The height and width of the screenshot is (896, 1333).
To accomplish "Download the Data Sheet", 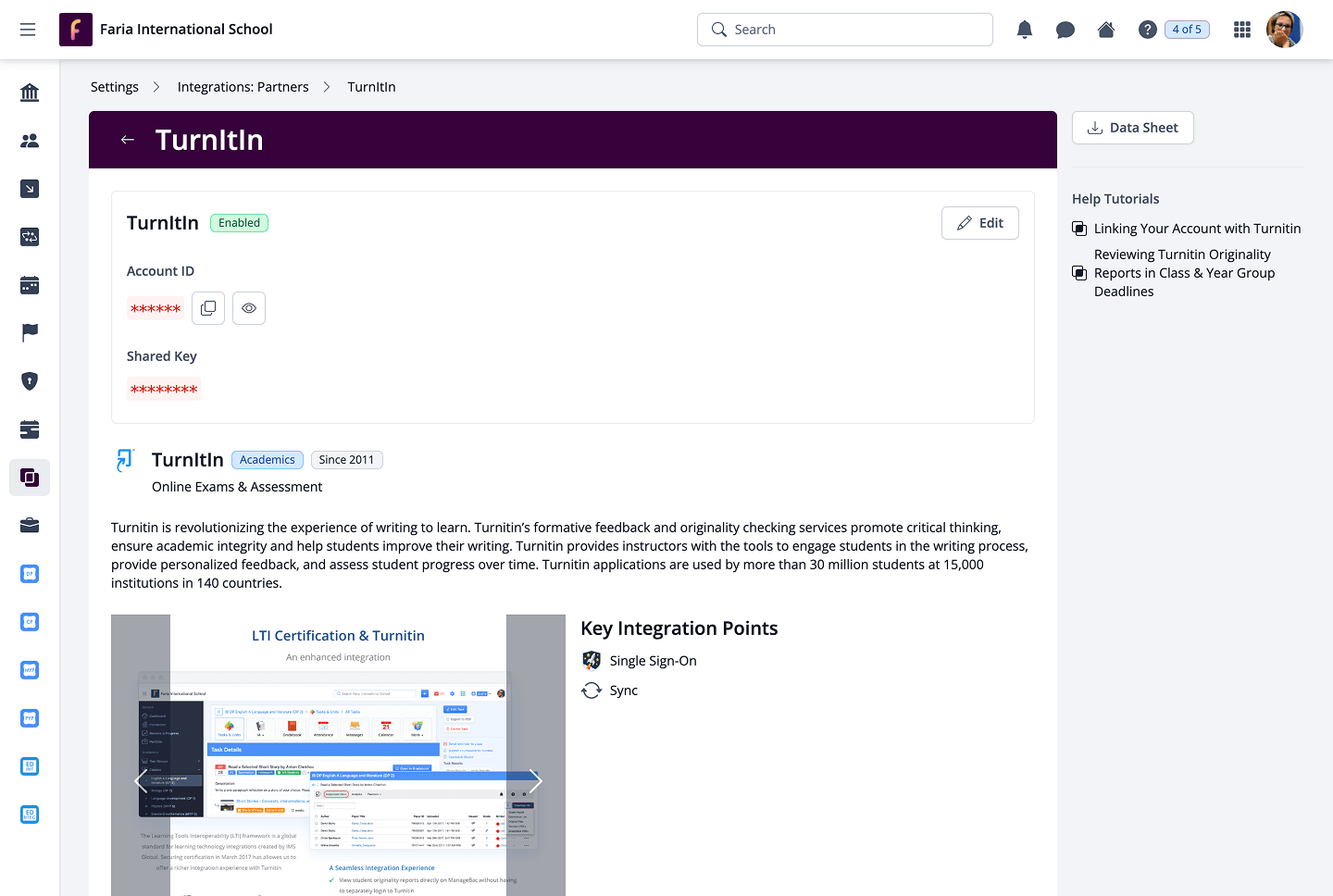I will 1132,128.
